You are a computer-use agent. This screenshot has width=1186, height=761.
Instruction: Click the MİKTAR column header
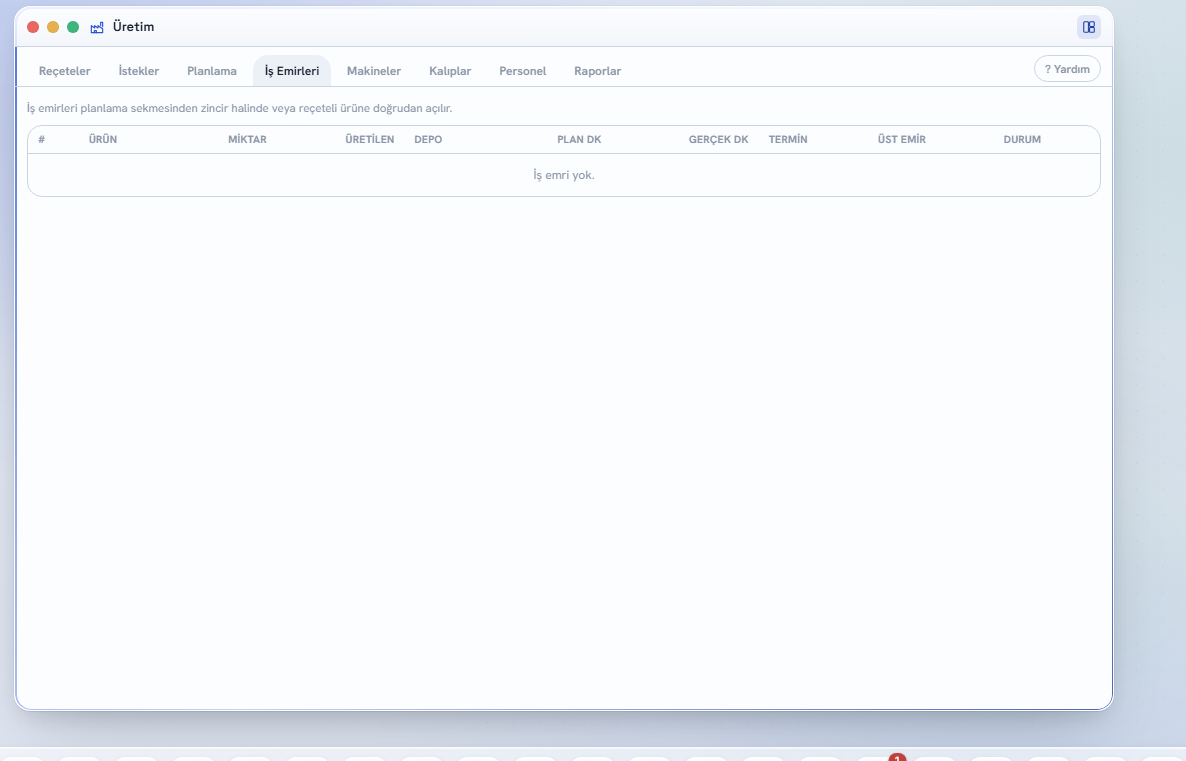click(x=247, y=139)
